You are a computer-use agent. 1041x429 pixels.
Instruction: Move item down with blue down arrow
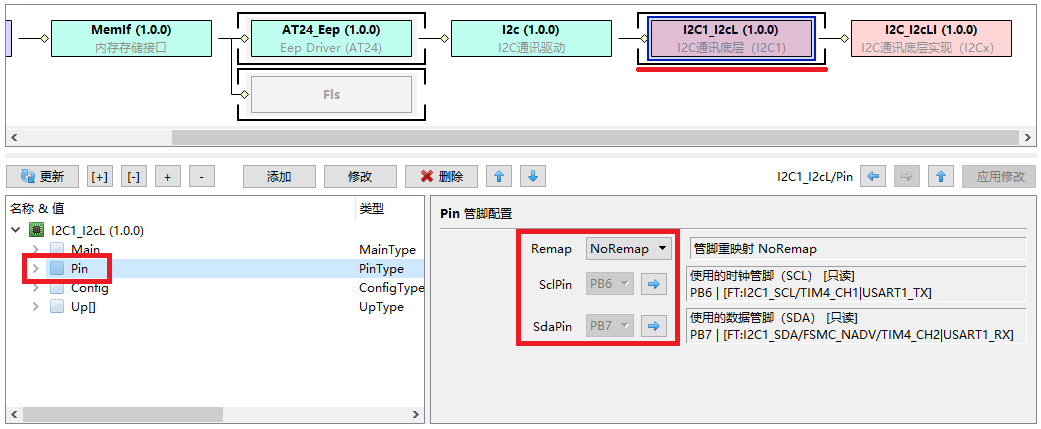tap(533, 177)
